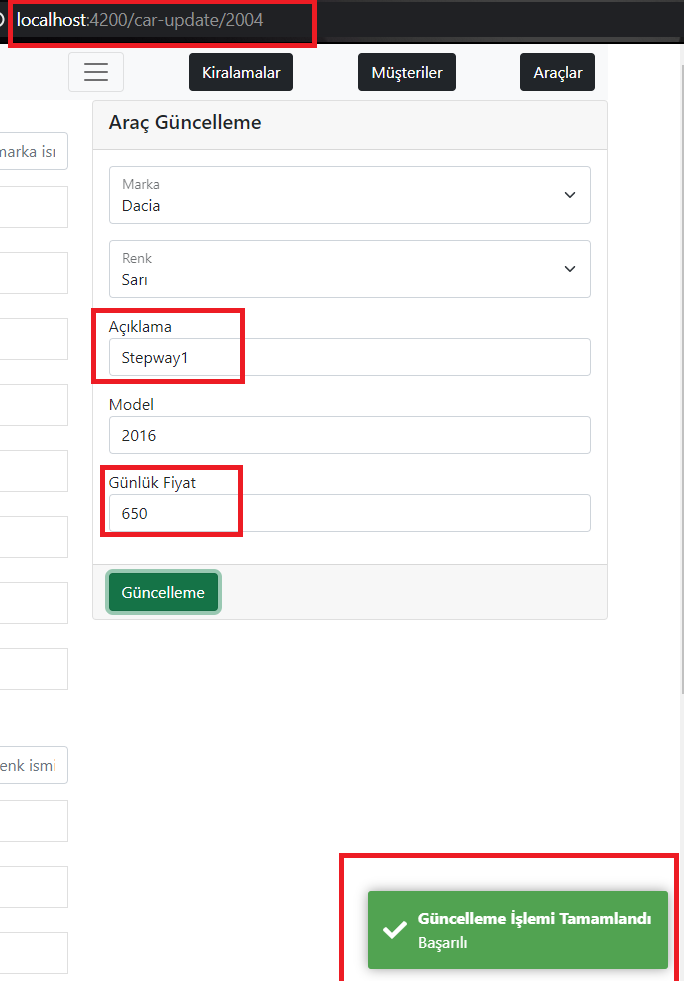Click the green checkmark icon in the success toast
This screenshot has width=684, height=981.
point(393,930)
